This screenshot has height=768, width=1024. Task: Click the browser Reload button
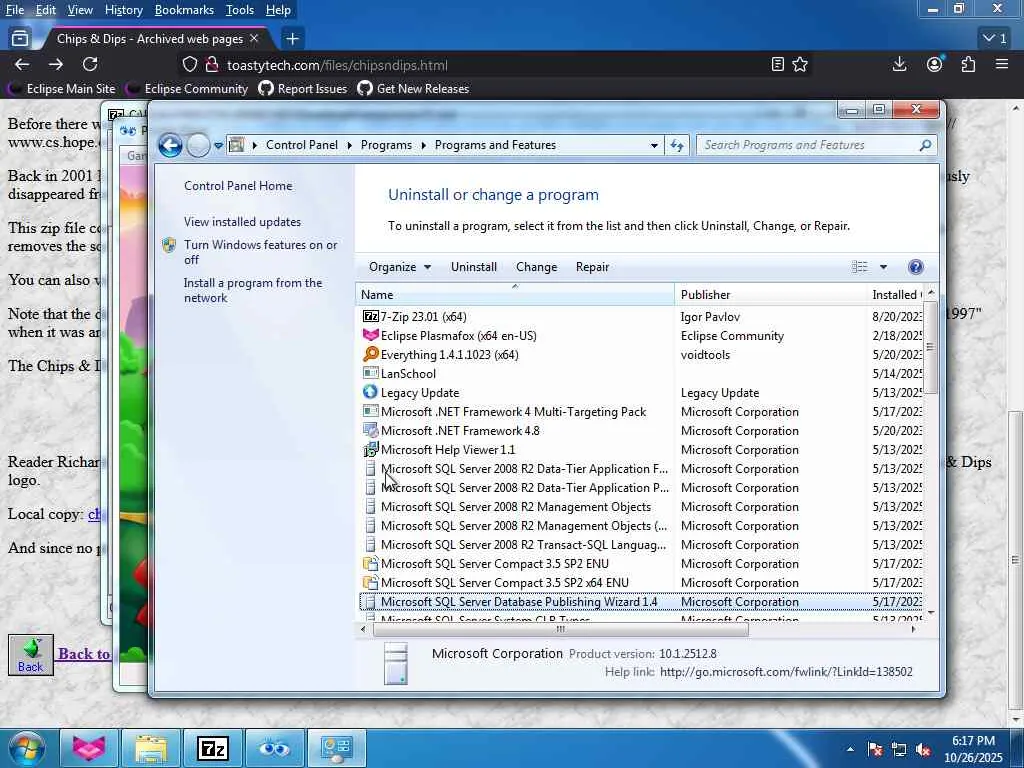(x=90, y=65)
